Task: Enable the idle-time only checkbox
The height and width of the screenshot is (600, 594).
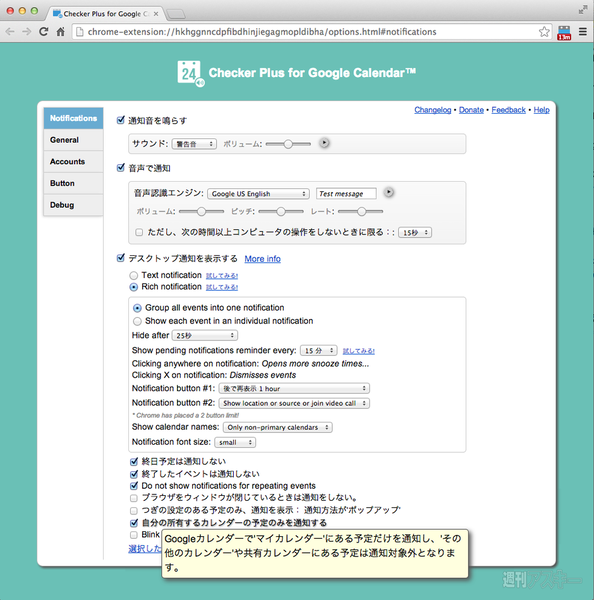Action: 139,232
